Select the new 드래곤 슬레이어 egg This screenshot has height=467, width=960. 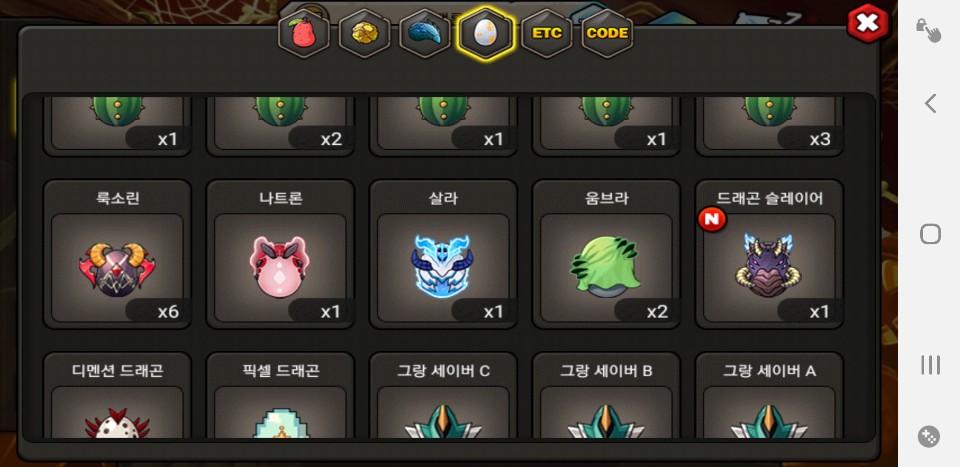coord(770,254)
